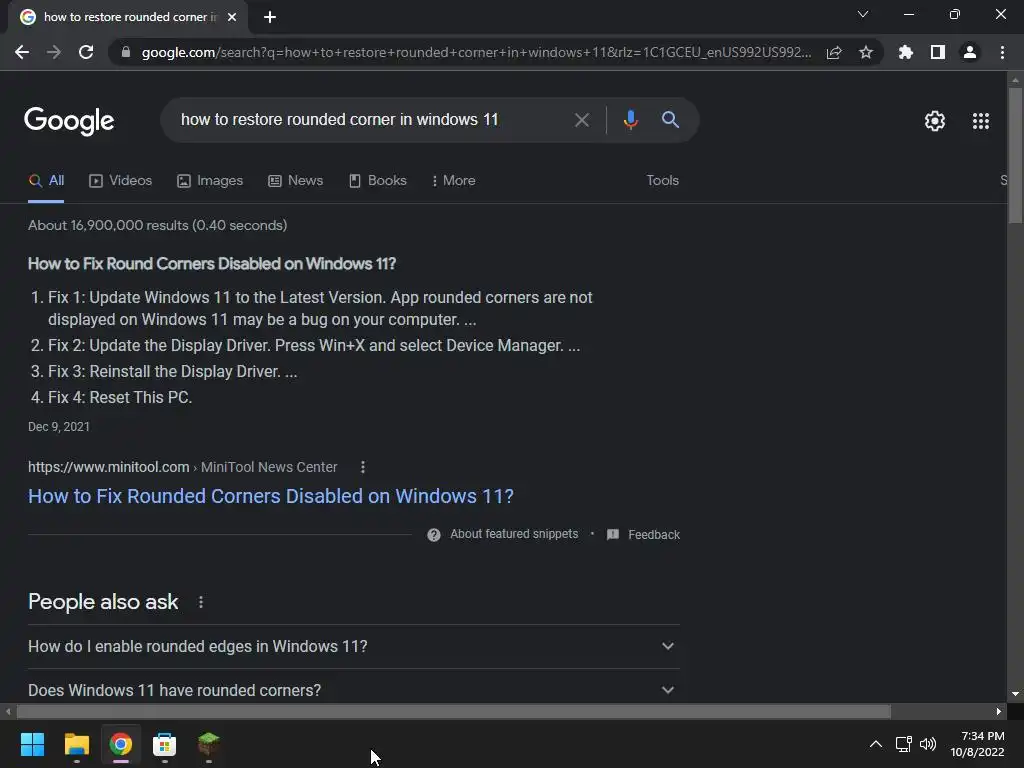The width and height of the screenshot is (1024, 768).
Task: Open How to Fix Rounded Corners link
Action: pos(270,496)
